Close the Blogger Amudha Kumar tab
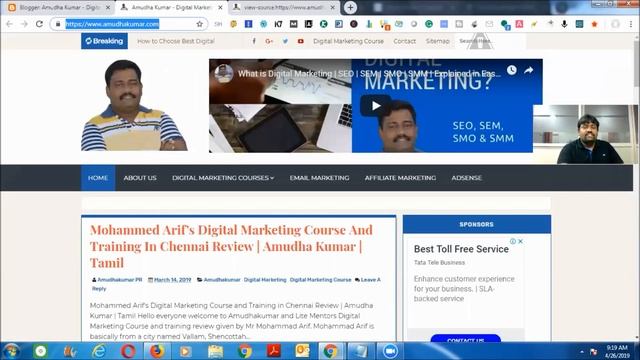 point(108,7)
